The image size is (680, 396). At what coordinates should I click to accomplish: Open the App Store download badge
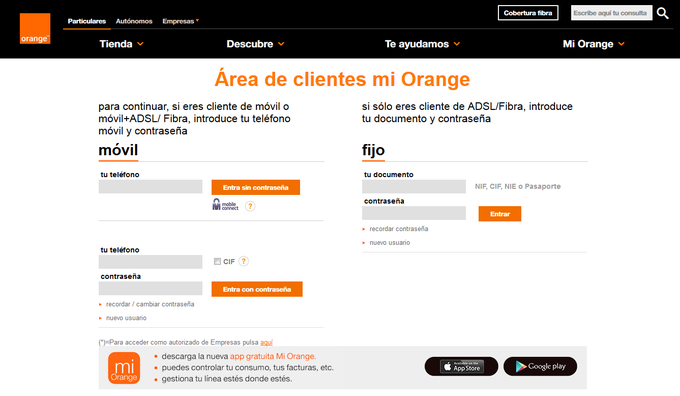point(461,367)
